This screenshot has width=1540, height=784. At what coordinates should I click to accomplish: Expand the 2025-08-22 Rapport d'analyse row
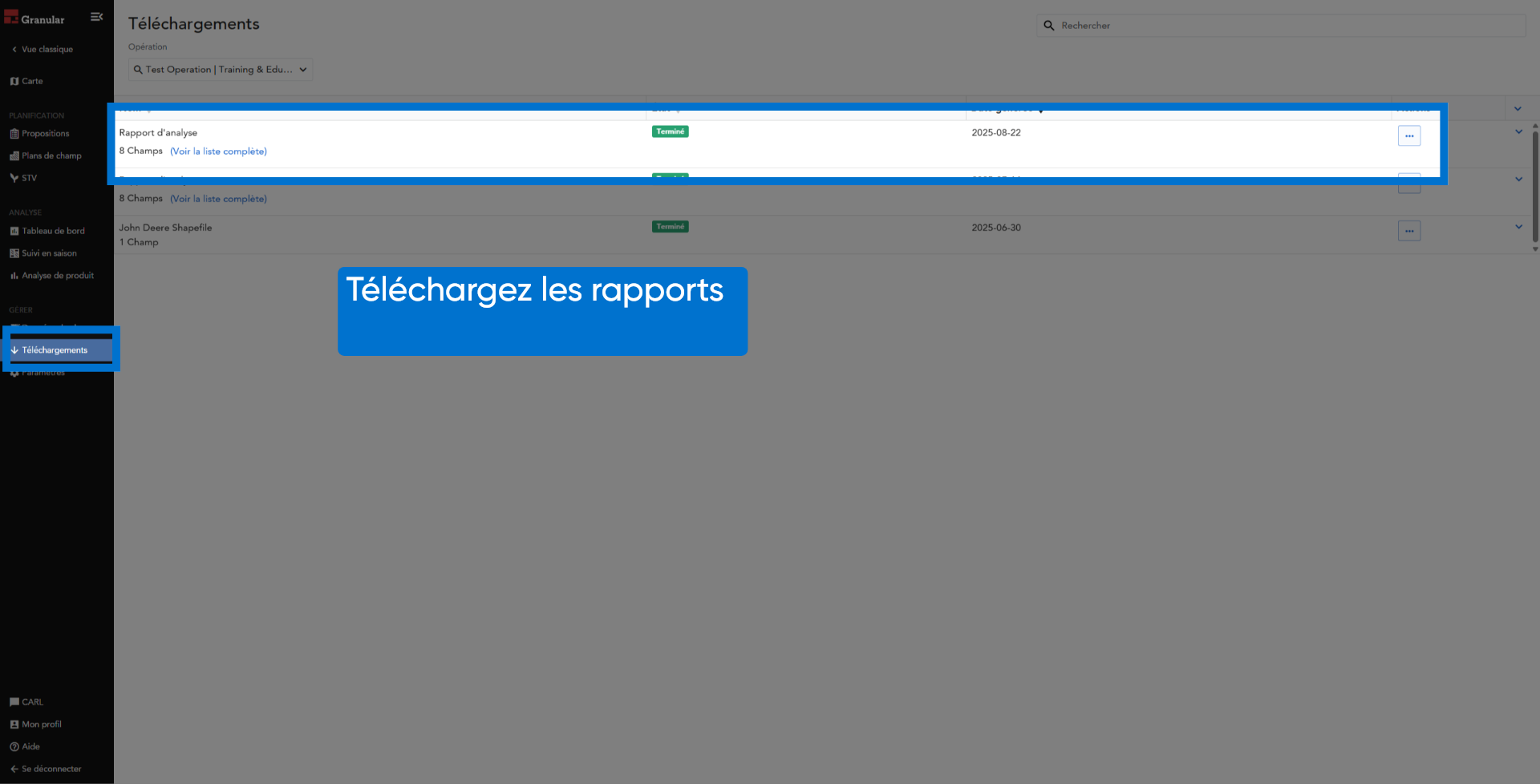tap(1518, 132)
